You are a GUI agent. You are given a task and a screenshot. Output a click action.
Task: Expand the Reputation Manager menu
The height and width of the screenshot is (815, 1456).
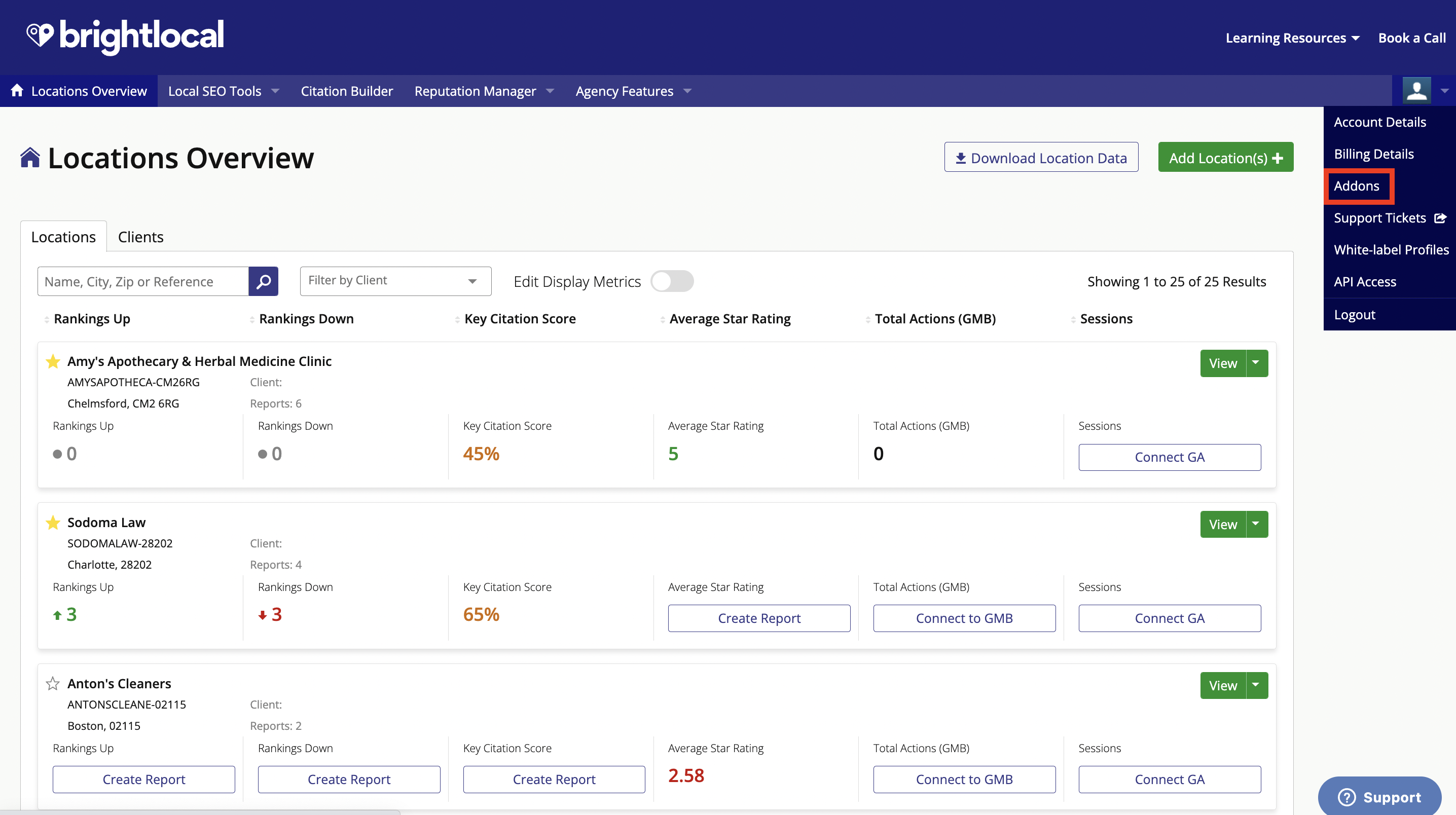(x=484, y=91)
